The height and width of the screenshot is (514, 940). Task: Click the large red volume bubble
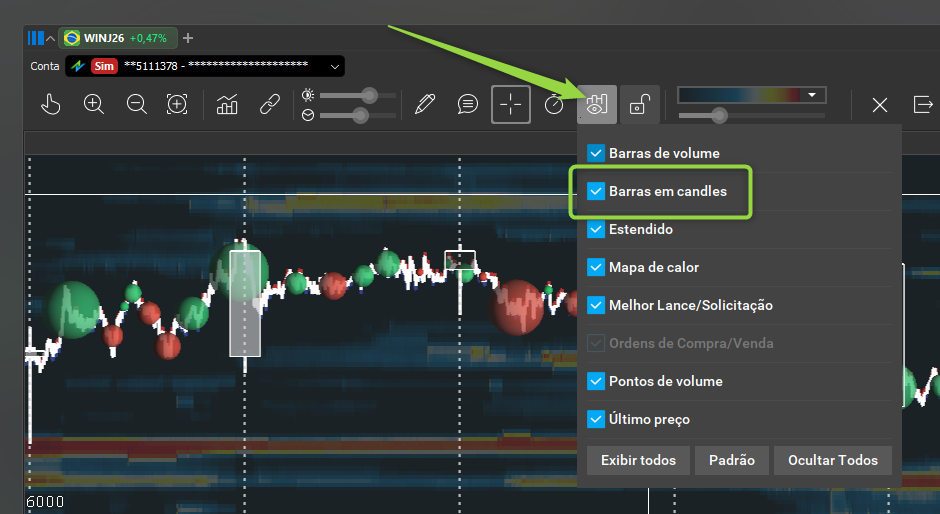tap(517, 306)
